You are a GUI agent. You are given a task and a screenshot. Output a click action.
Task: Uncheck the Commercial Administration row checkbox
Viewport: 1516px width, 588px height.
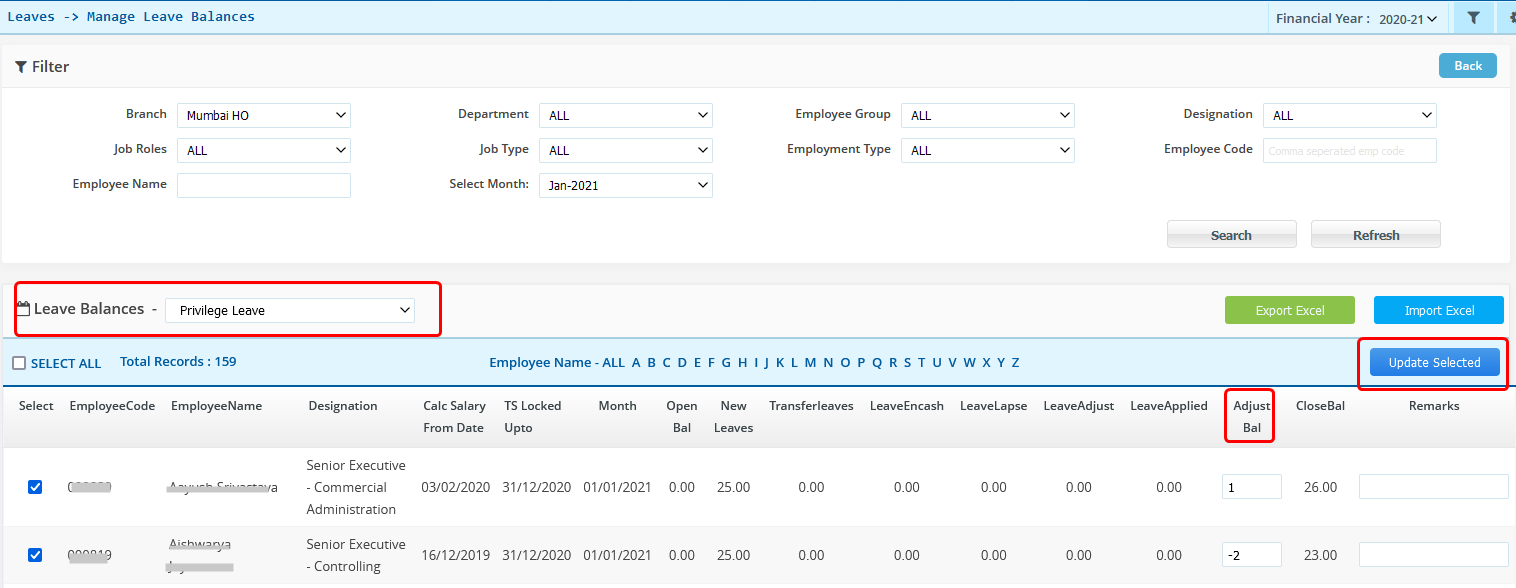(35, 487)
